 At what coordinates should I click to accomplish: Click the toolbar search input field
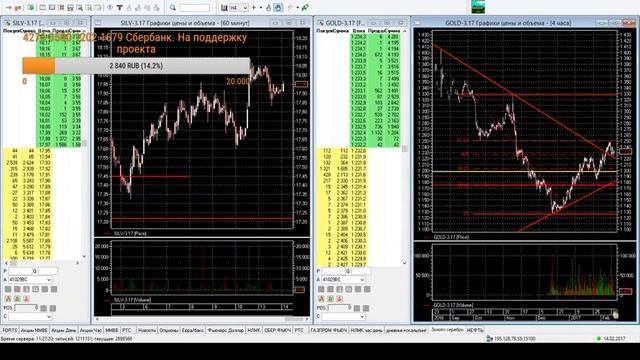pyautogui.click(x=195, y=8)
